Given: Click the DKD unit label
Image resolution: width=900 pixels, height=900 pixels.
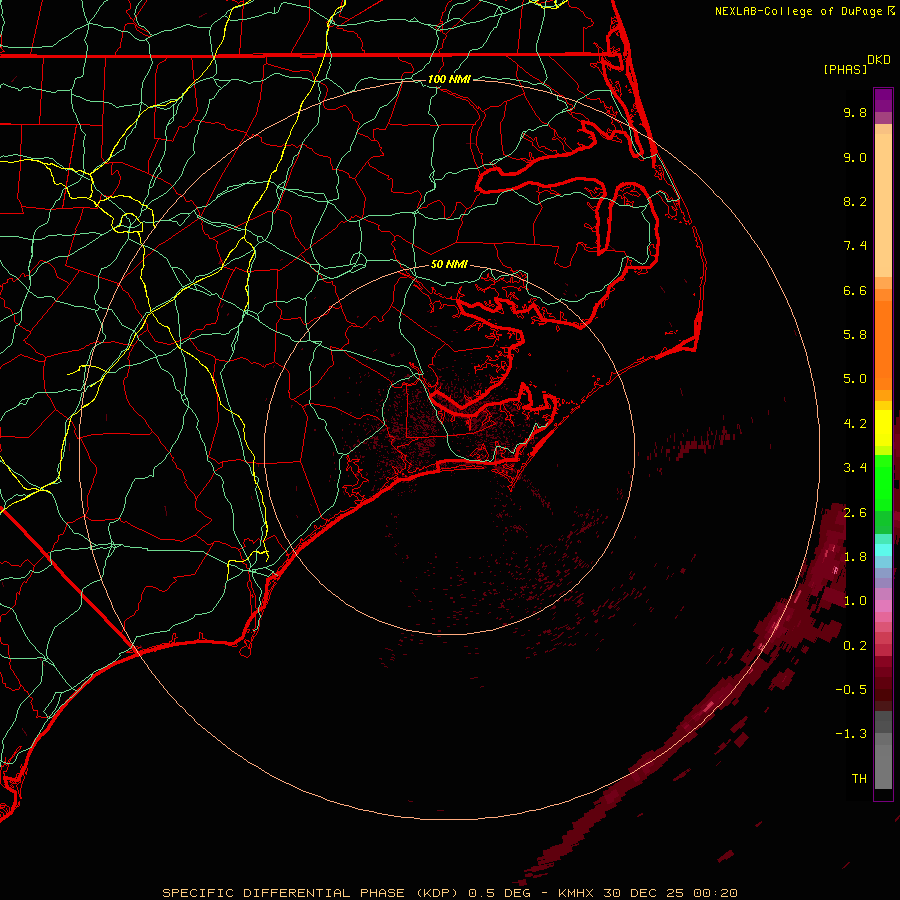Looking at the screenshot, I should [x=879, y=60].
